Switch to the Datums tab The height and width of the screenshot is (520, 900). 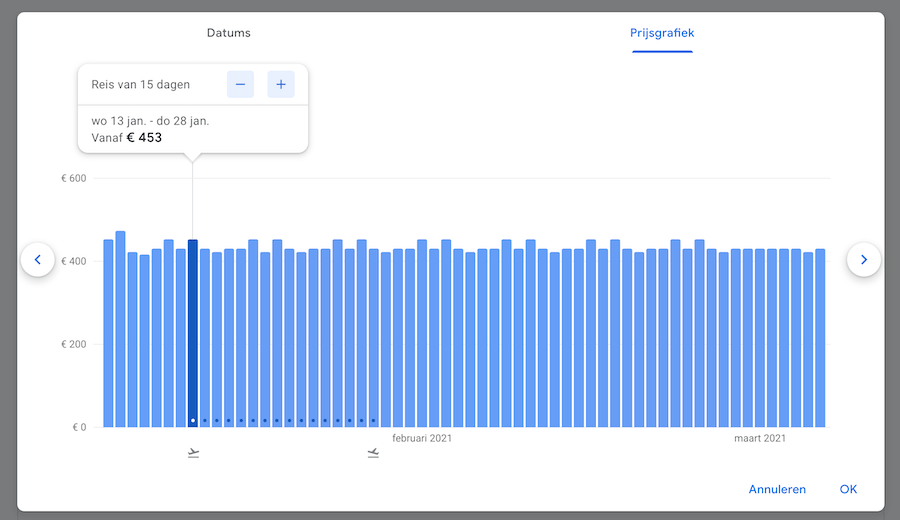point(228,33)
